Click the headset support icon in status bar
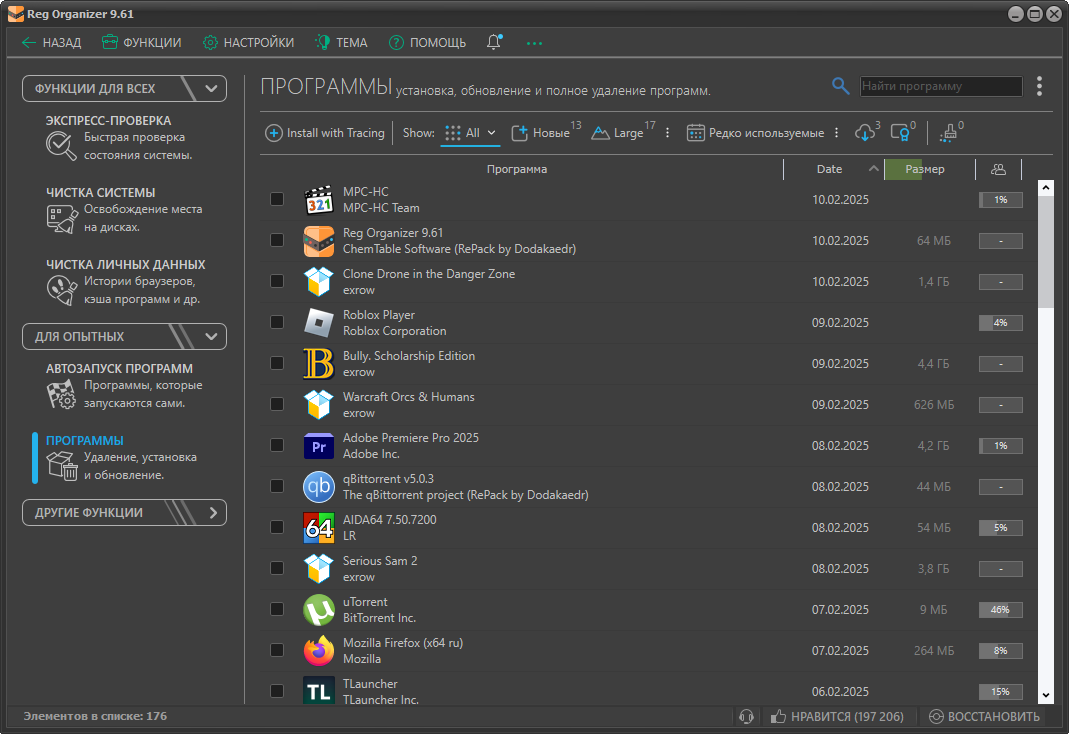The height and width of the screenshot is (734, 1069). coord(746,716)
